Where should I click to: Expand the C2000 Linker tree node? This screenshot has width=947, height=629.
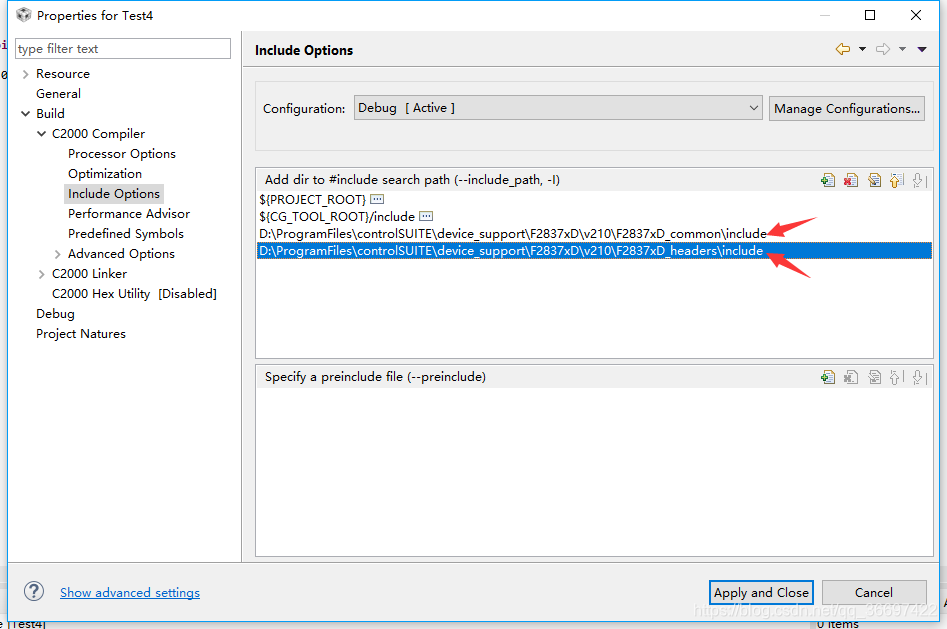tap(41, 274)
